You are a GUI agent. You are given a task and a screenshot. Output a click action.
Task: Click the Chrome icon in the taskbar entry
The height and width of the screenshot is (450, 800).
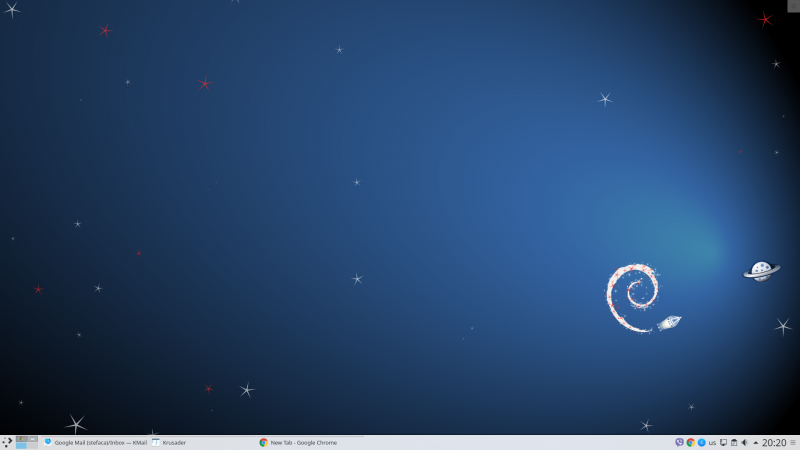(x=263, y=443)
